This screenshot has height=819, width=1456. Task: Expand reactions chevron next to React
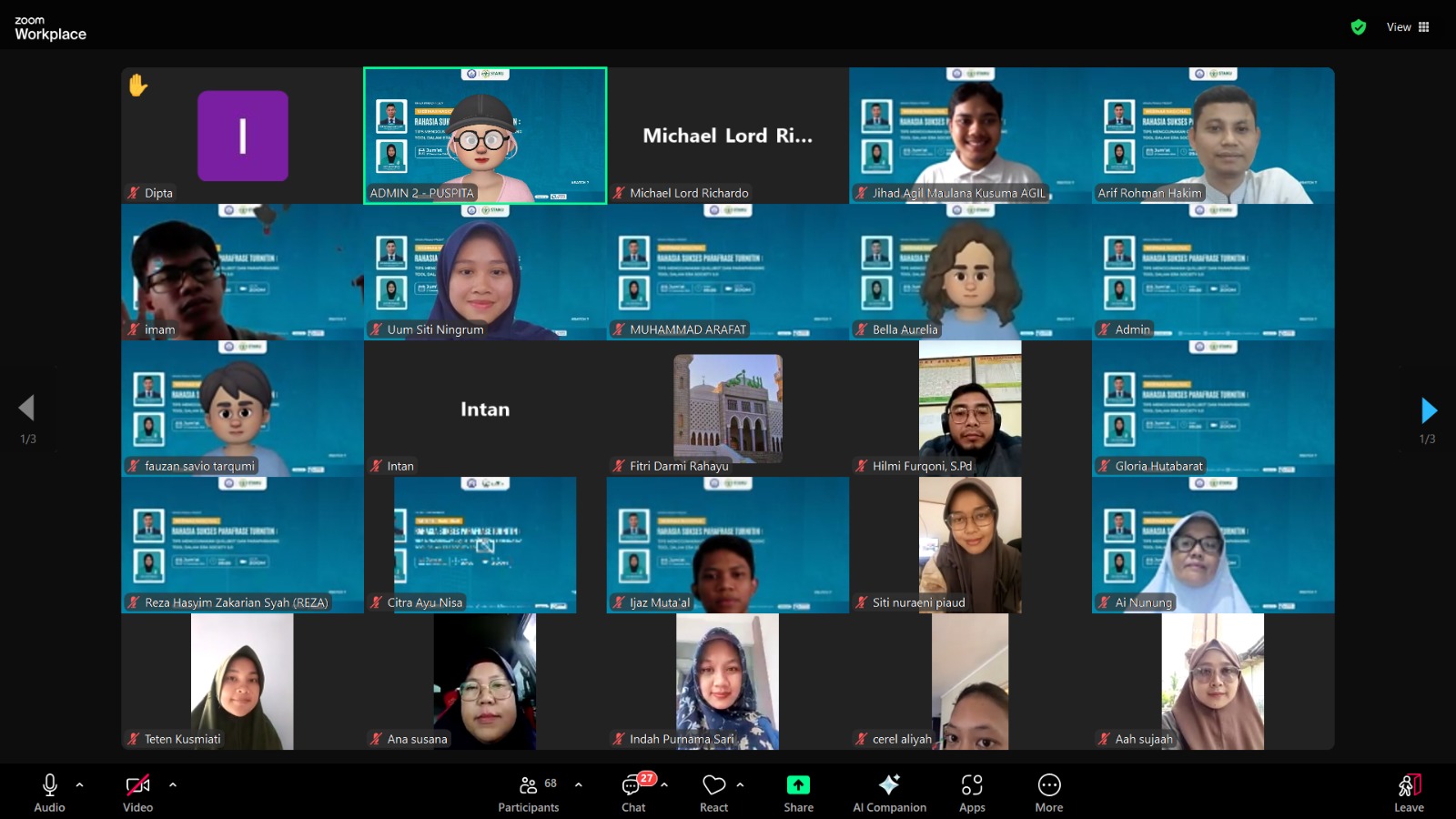[740, 784]
